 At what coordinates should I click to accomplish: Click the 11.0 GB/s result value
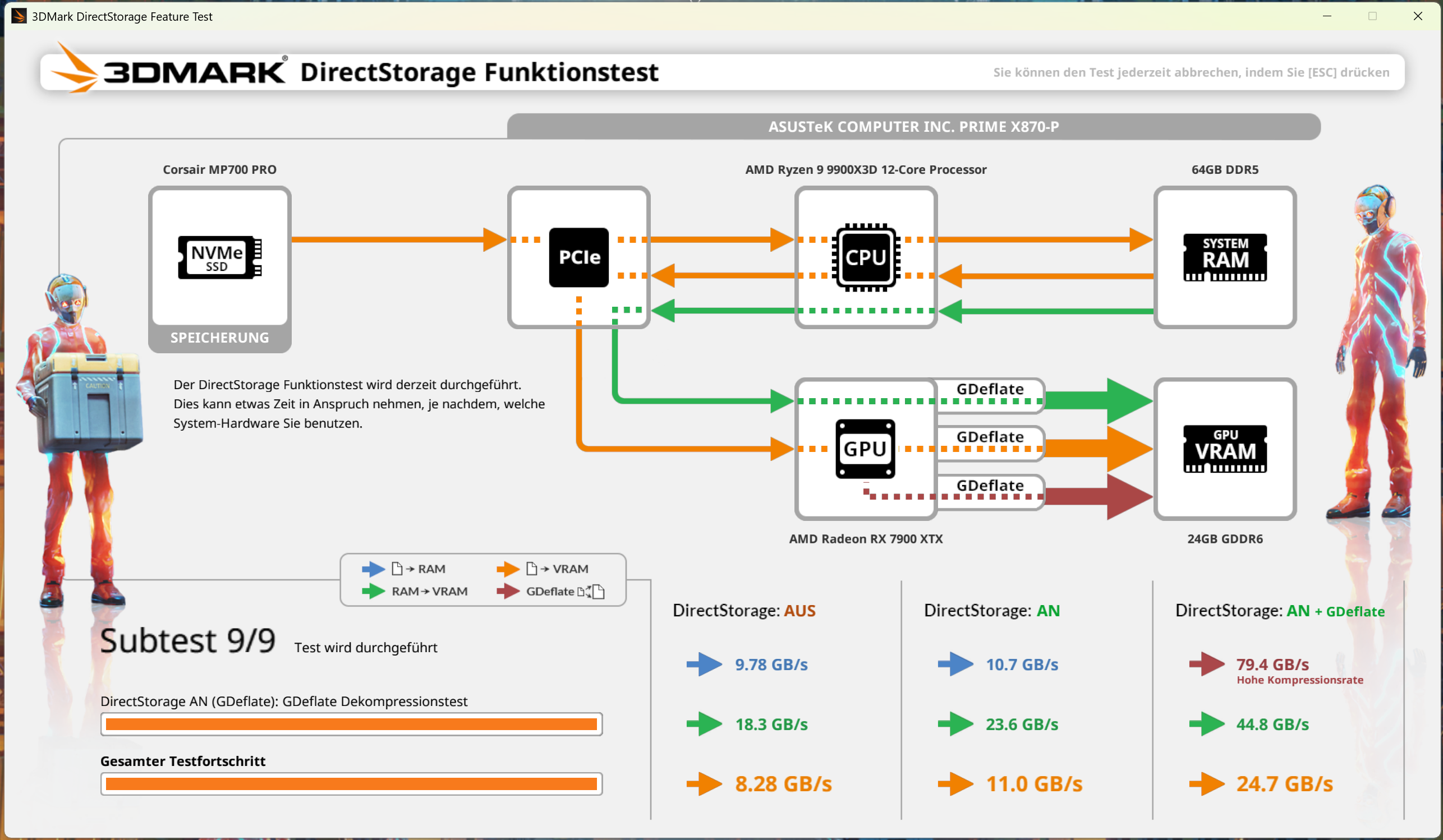coord(1034,784)
